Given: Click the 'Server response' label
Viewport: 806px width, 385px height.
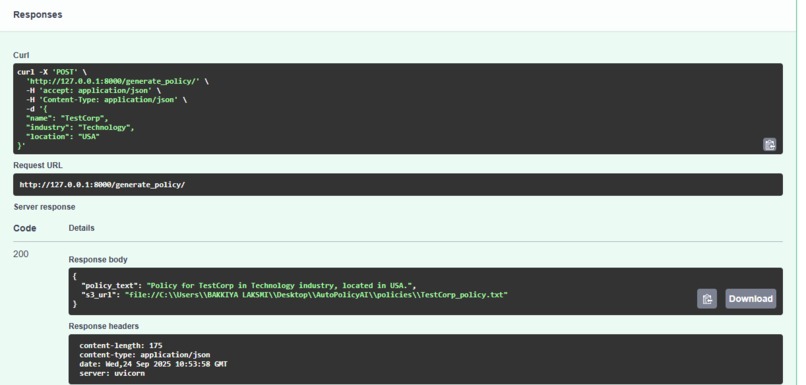Looking at the screenshot, I should point(44,207).
